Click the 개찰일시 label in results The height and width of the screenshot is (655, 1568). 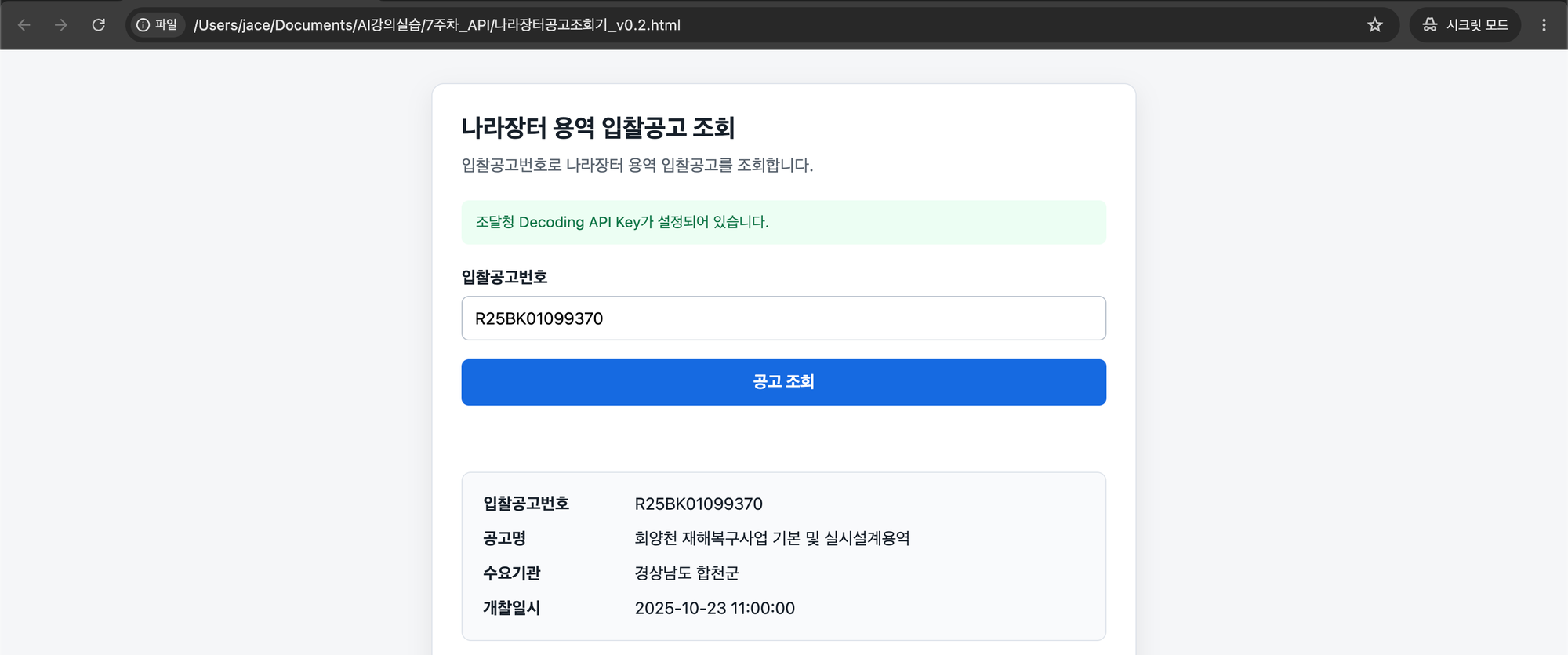tap(511, 608)
